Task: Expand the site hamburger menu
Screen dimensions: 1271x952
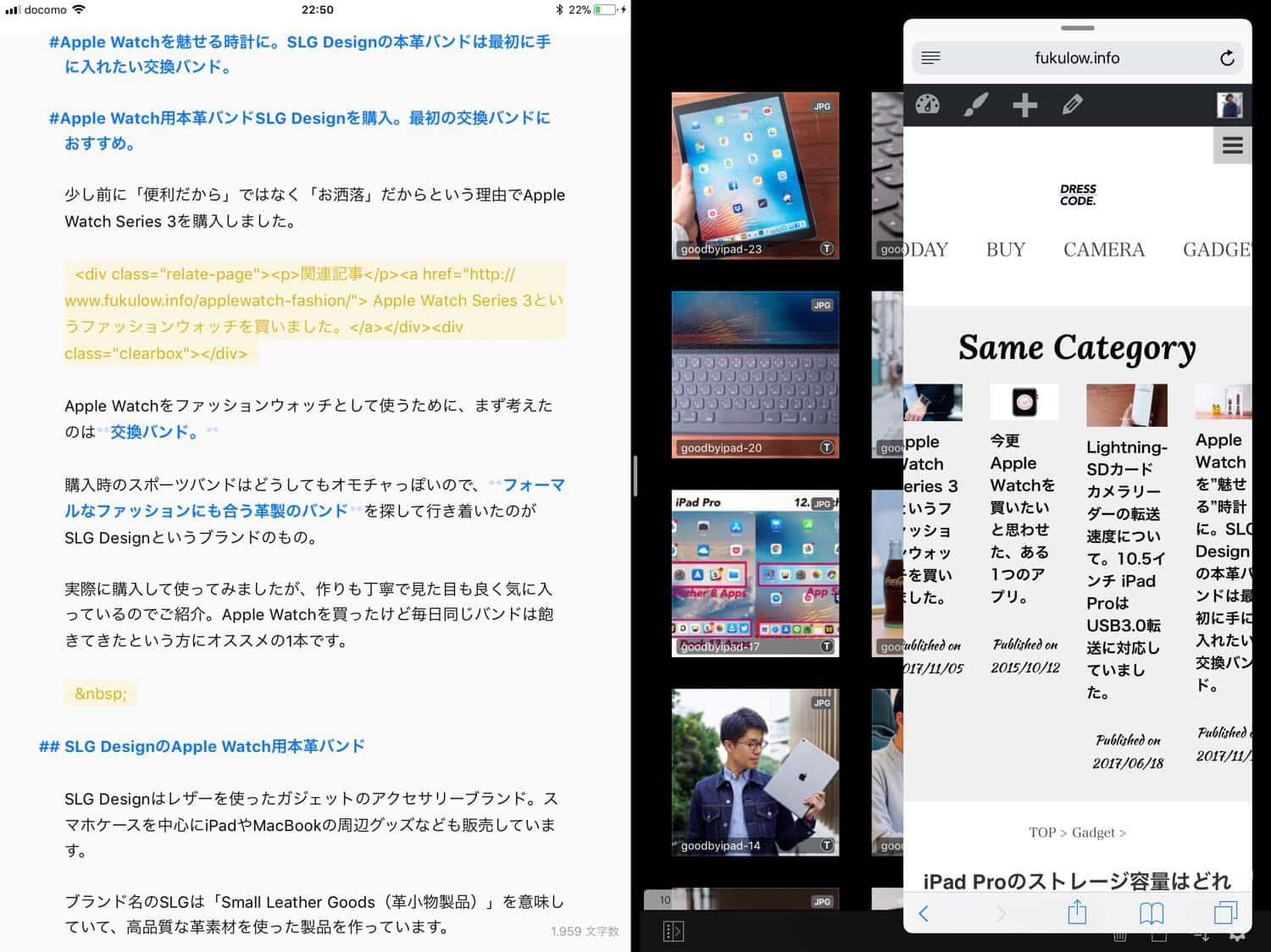Action: pos(1232,146)
